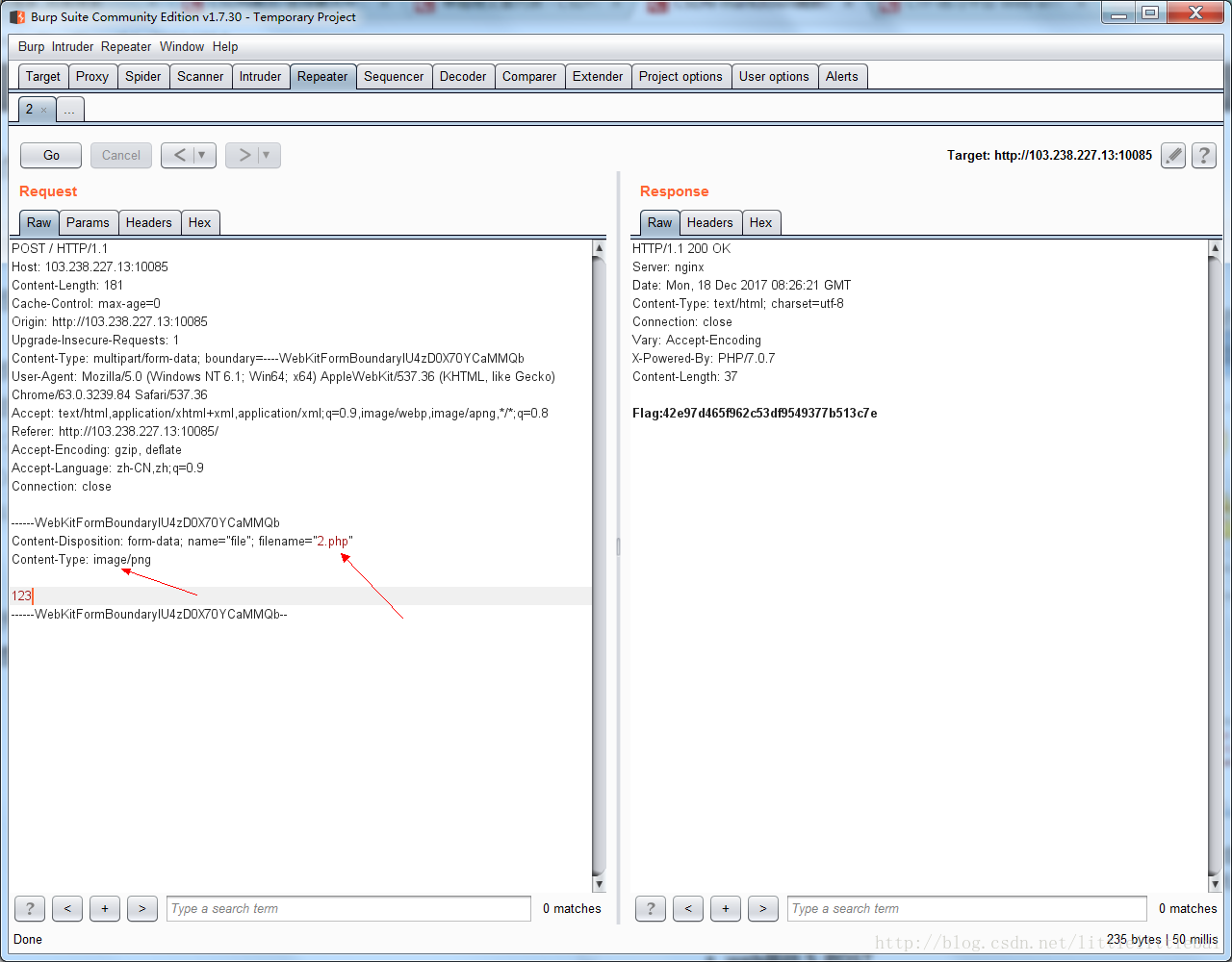Go forward in request history

244,155
